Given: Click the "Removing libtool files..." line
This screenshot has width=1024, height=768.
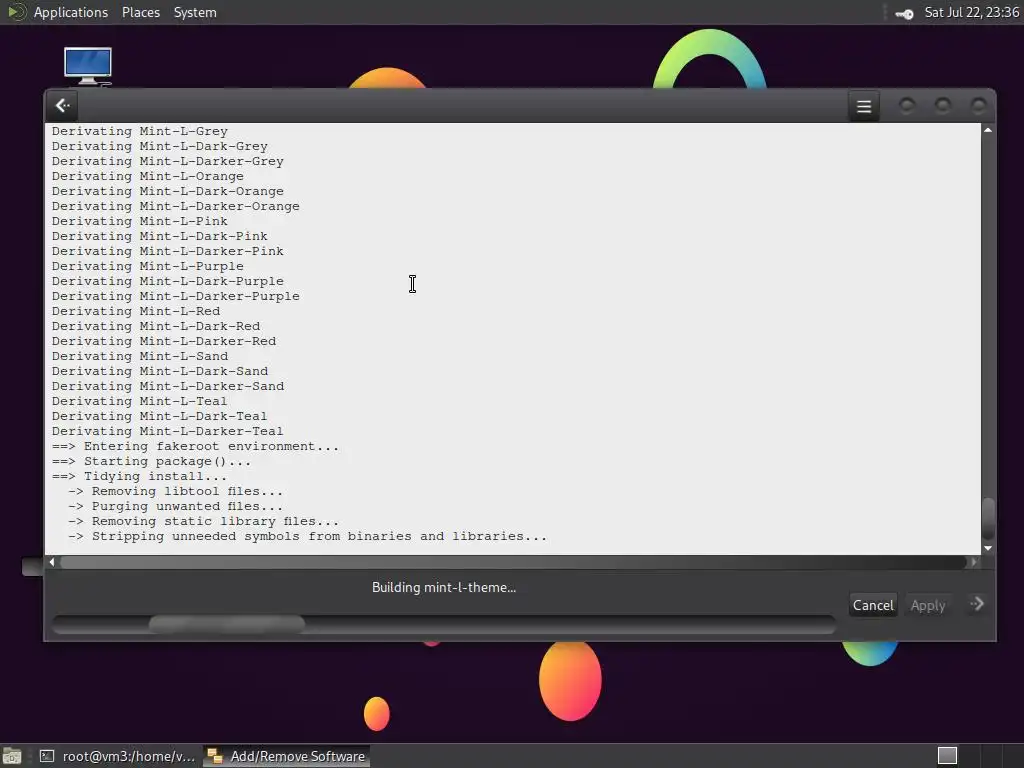Looking at the screenshot, I should (x=176, y=492).
